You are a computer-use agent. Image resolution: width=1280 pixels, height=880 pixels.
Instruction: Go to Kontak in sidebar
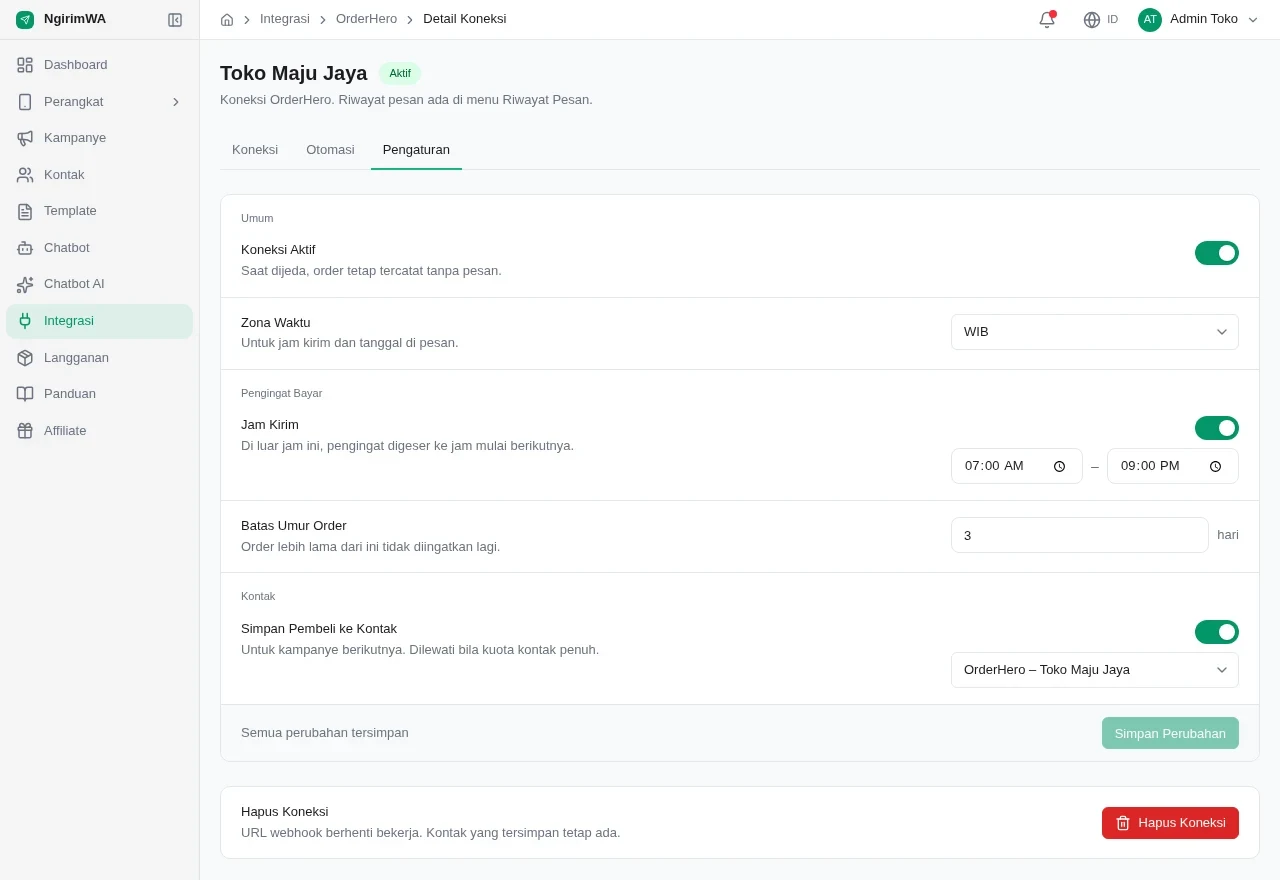(x=99, y=175)
